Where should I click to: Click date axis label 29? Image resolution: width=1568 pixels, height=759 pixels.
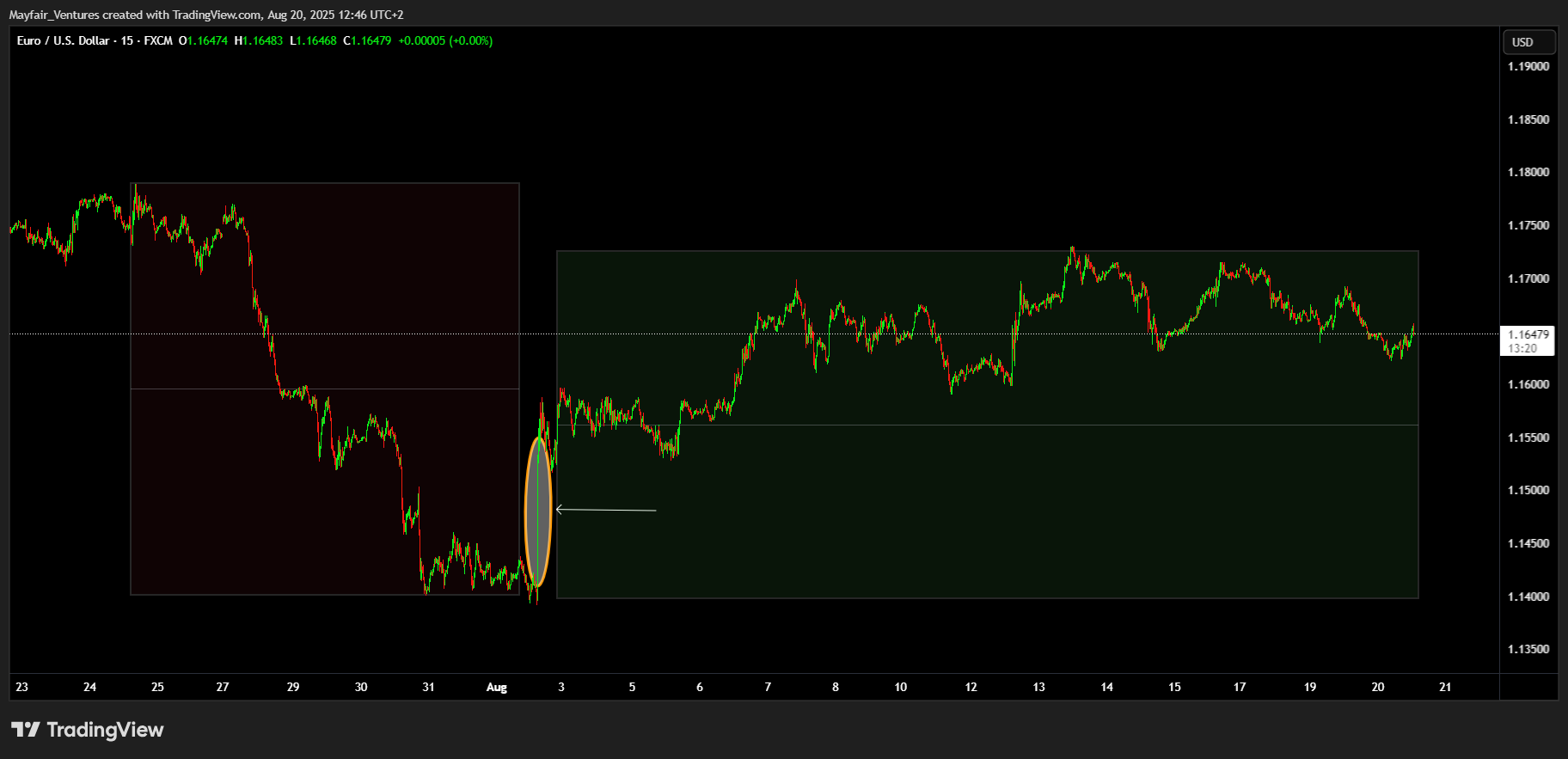[x=293, y=687]
